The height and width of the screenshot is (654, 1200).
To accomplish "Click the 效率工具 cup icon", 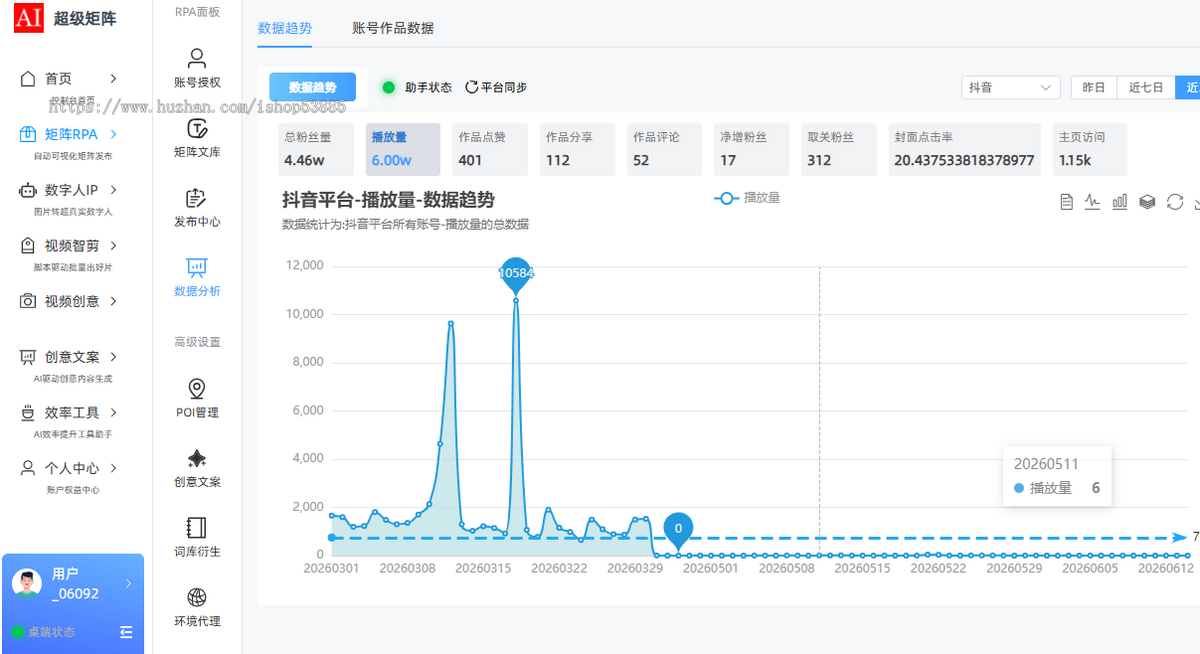I will pyautogui.click(x=28, y=413).
